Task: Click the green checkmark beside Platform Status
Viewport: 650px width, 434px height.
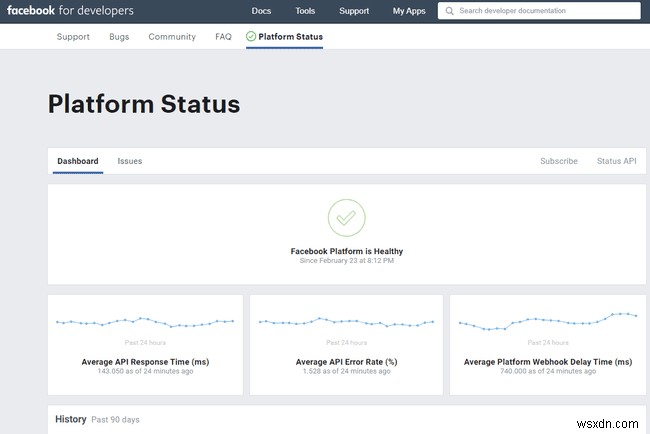Action: 251,36
